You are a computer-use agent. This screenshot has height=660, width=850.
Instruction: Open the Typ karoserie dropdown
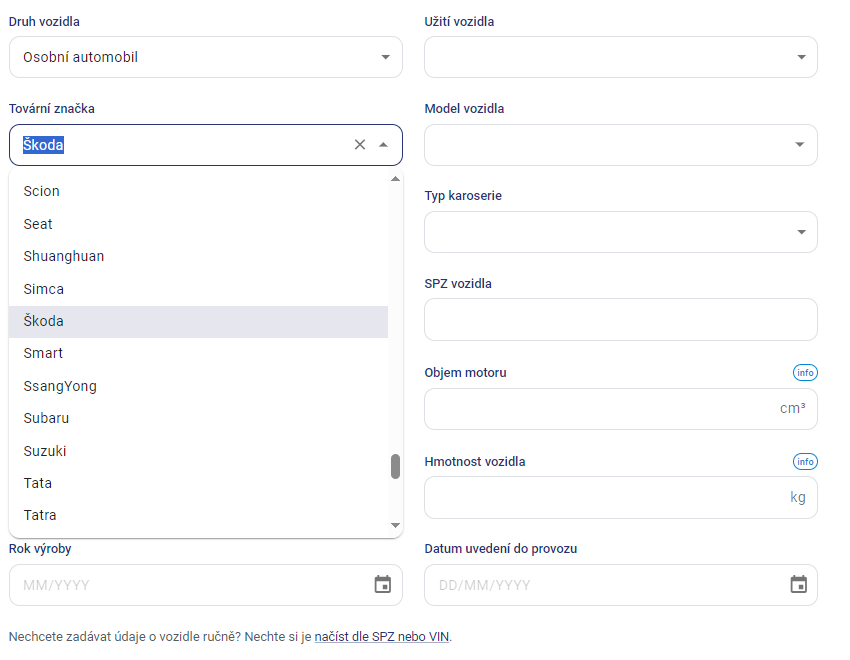[621, 232]
